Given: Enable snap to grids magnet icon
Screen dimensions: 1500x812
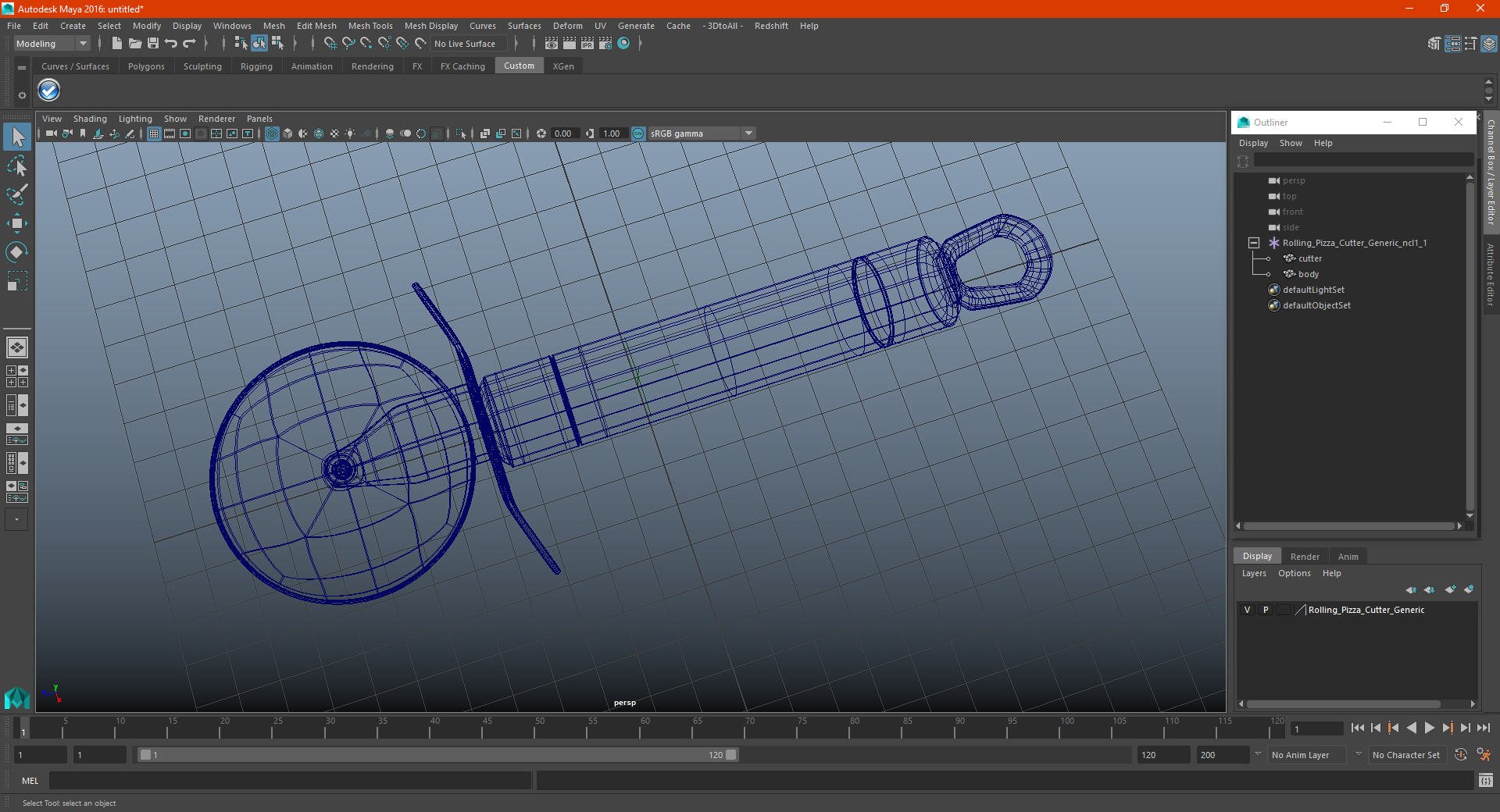Looking at the screenshot, I should (330, 44).
